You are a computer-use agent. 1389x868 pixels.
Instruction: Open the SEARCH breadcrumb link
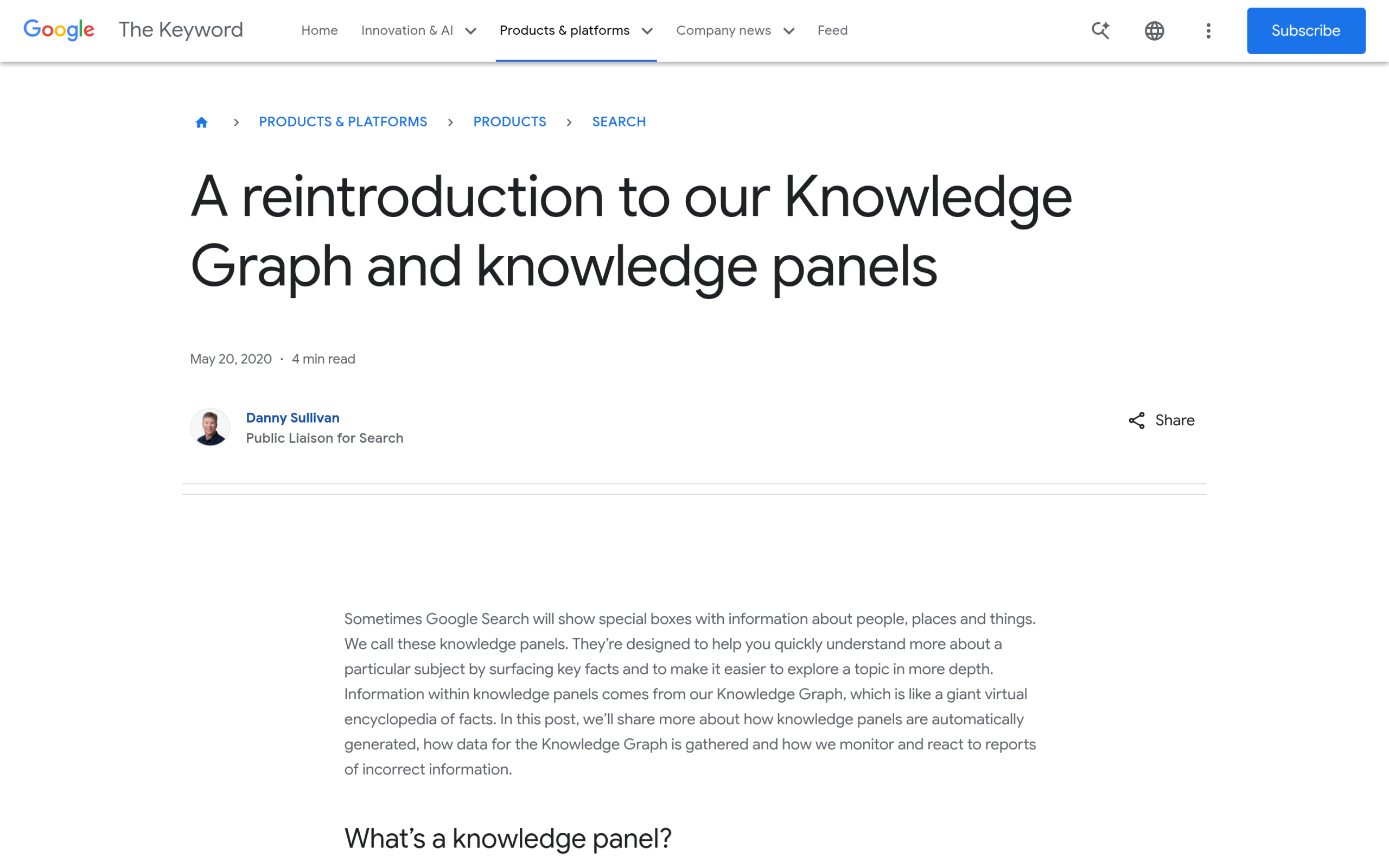(x=619, y=122)
